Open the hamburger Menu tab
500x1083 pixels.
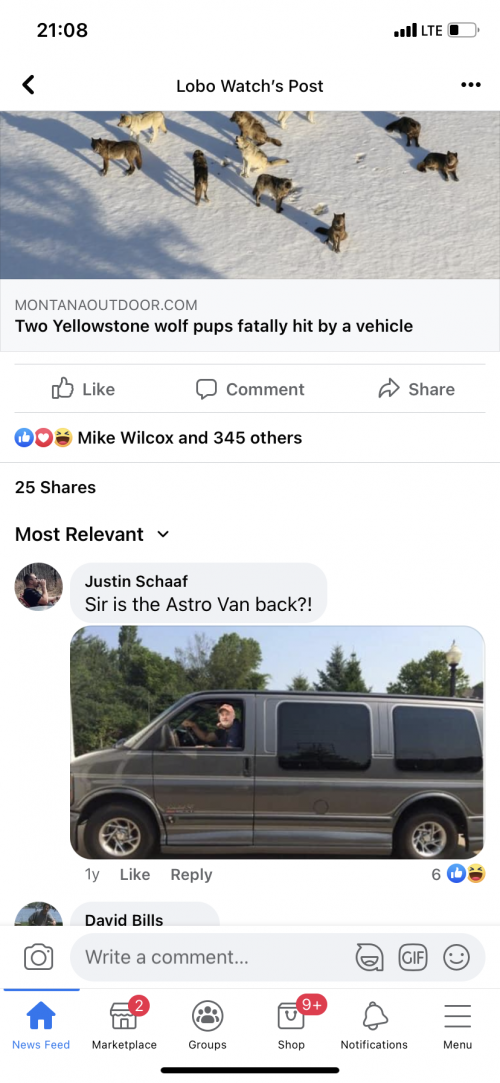pyautogui.click(x=457, y=1026)
